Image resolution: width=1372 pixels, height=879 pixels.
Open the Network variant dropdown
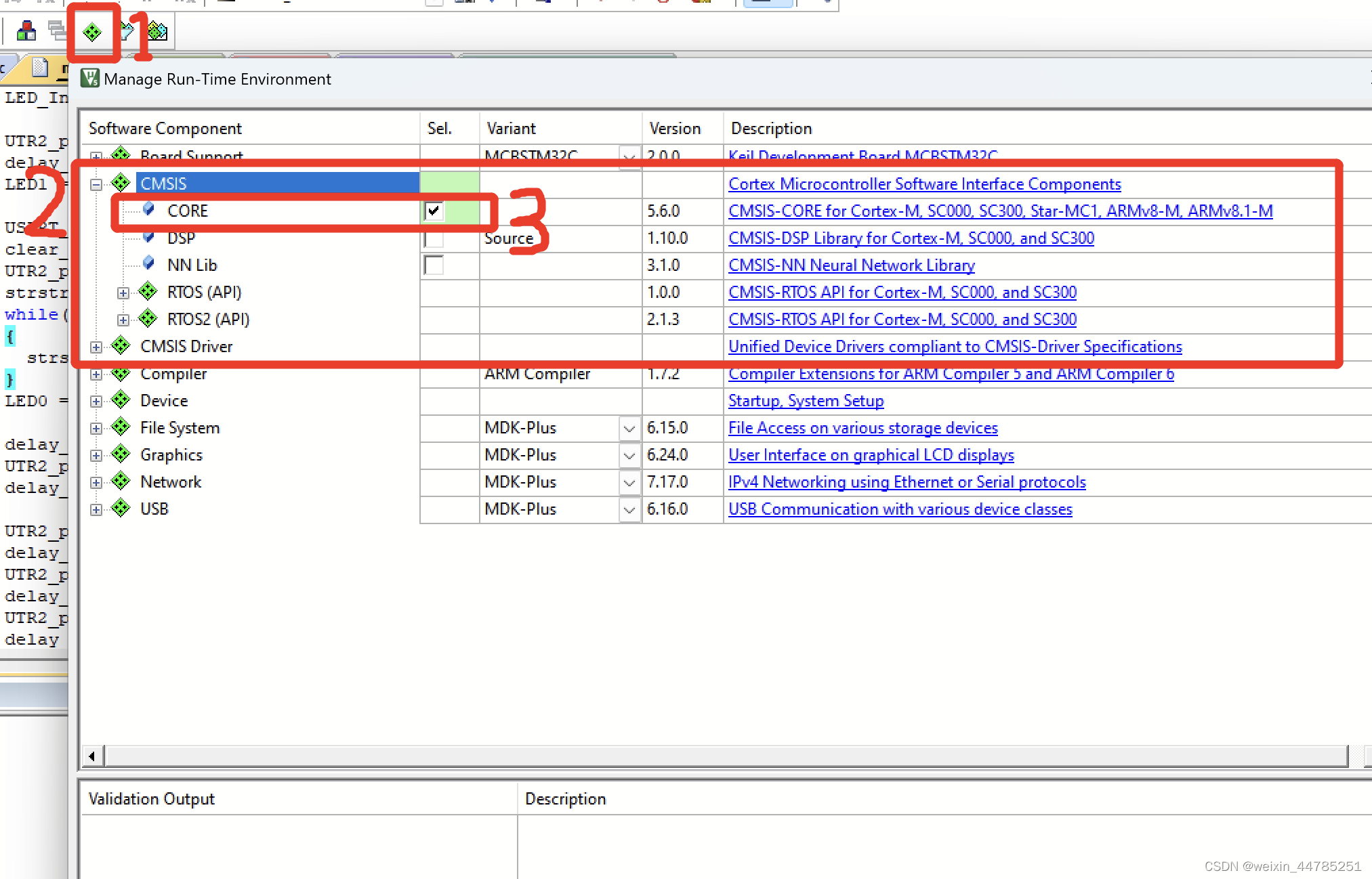pos(629,482)
